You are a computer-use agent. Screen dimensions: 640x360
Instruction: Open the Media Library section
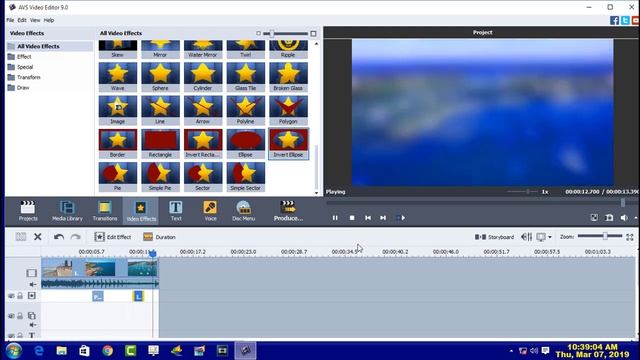coord(67,211)
